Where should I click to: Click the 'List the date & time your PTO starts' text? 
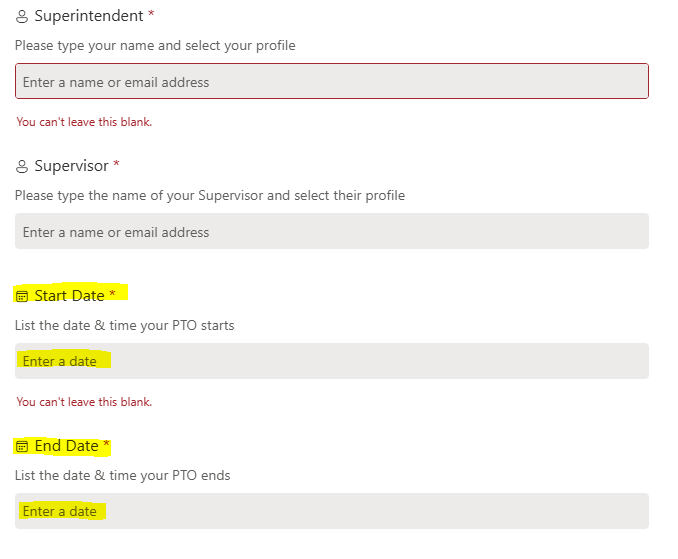point(125,325)
